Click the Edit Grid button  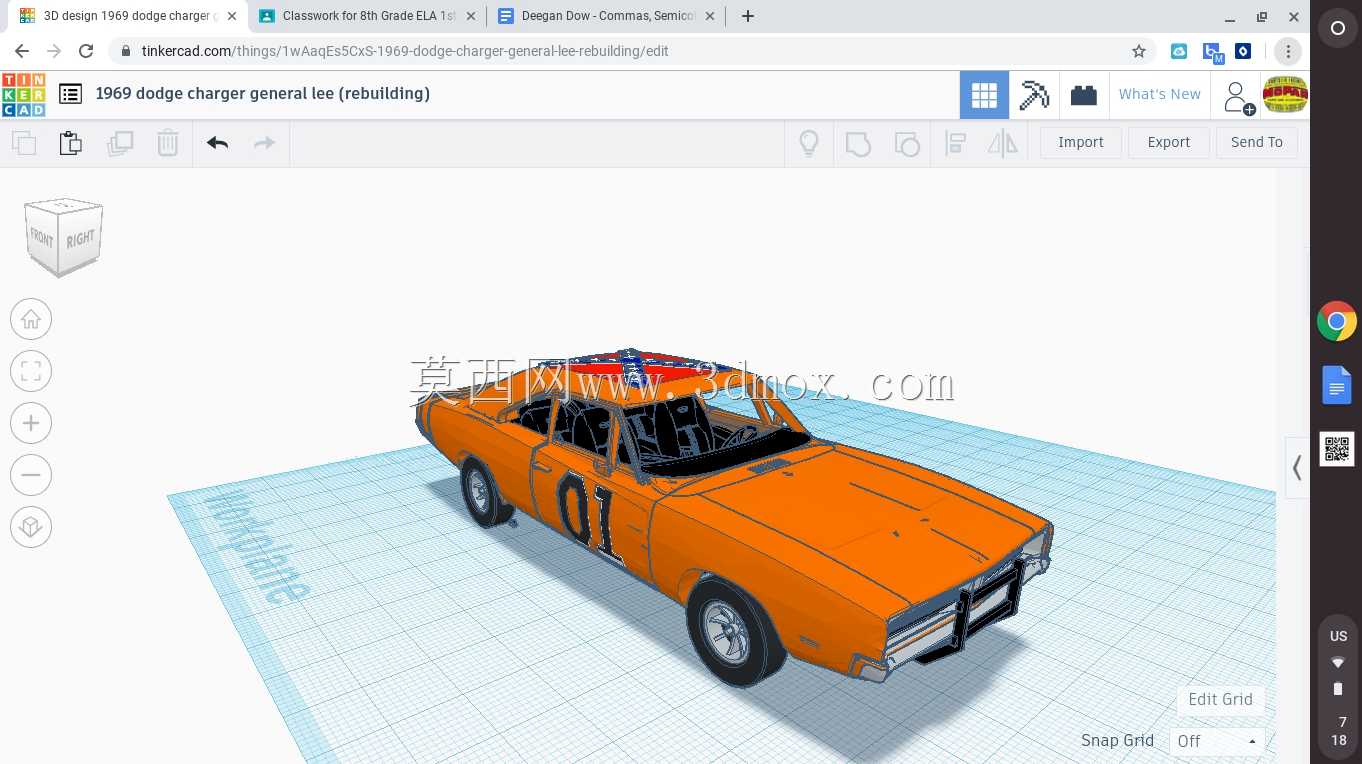tap(1221, 699)
